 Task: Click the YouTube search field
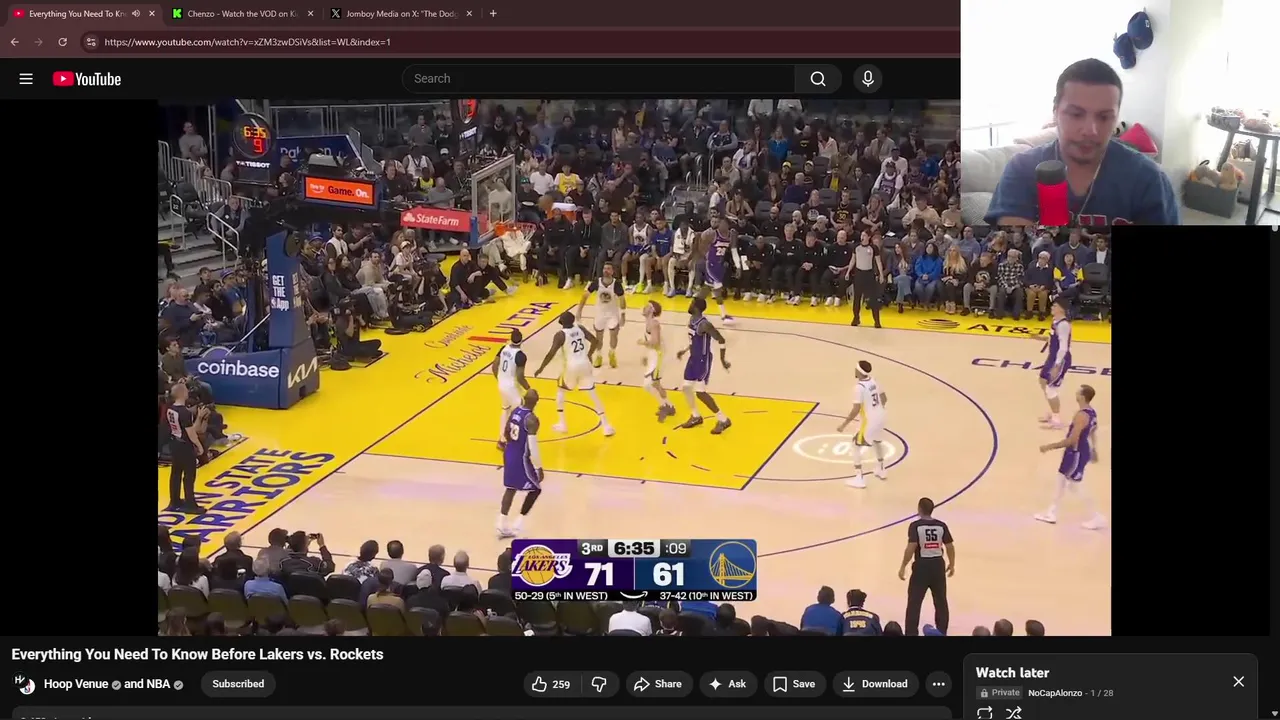click(x=598, y=78)
